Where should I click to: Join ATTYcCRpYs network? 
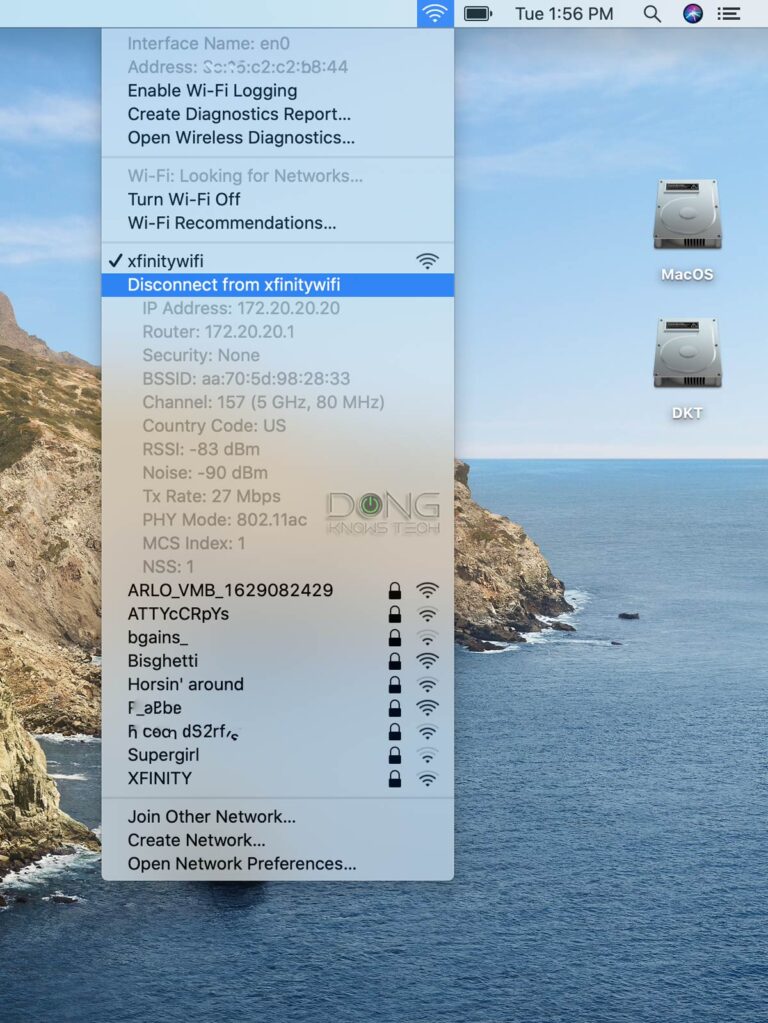[277, 614]
